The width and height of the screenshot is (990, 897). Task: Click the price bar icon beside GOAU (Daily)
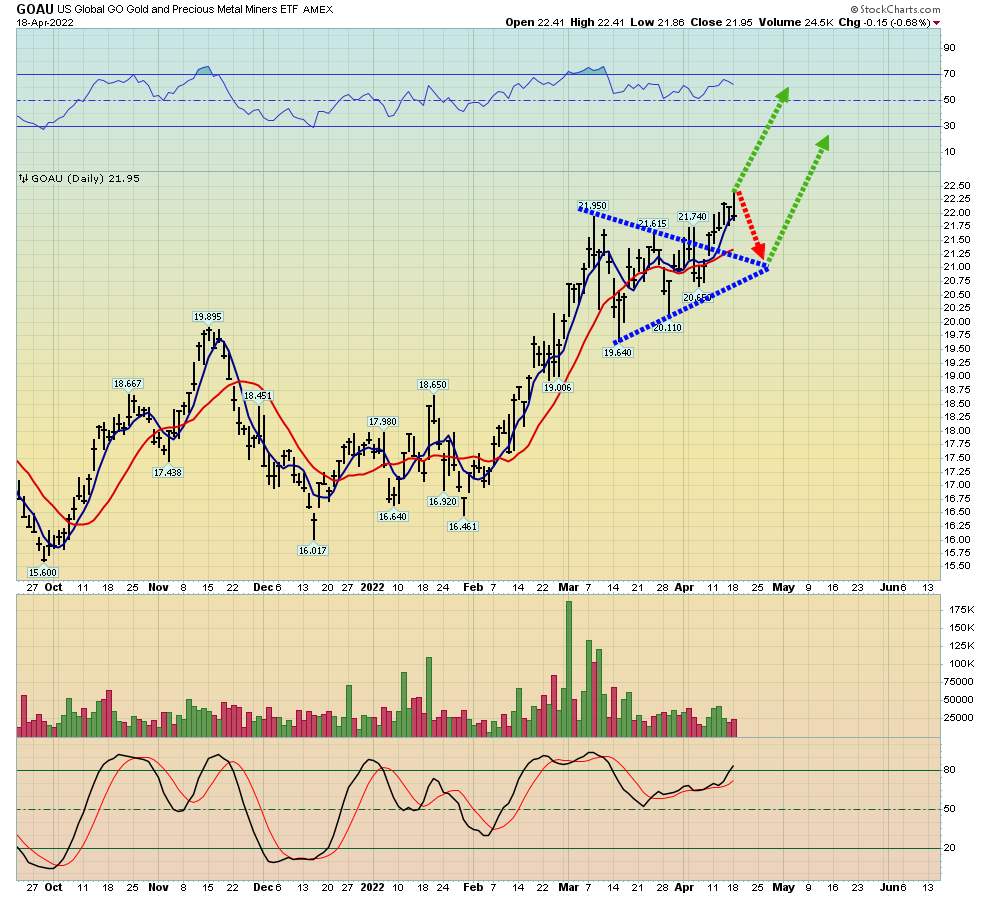(x=23, y=179)
